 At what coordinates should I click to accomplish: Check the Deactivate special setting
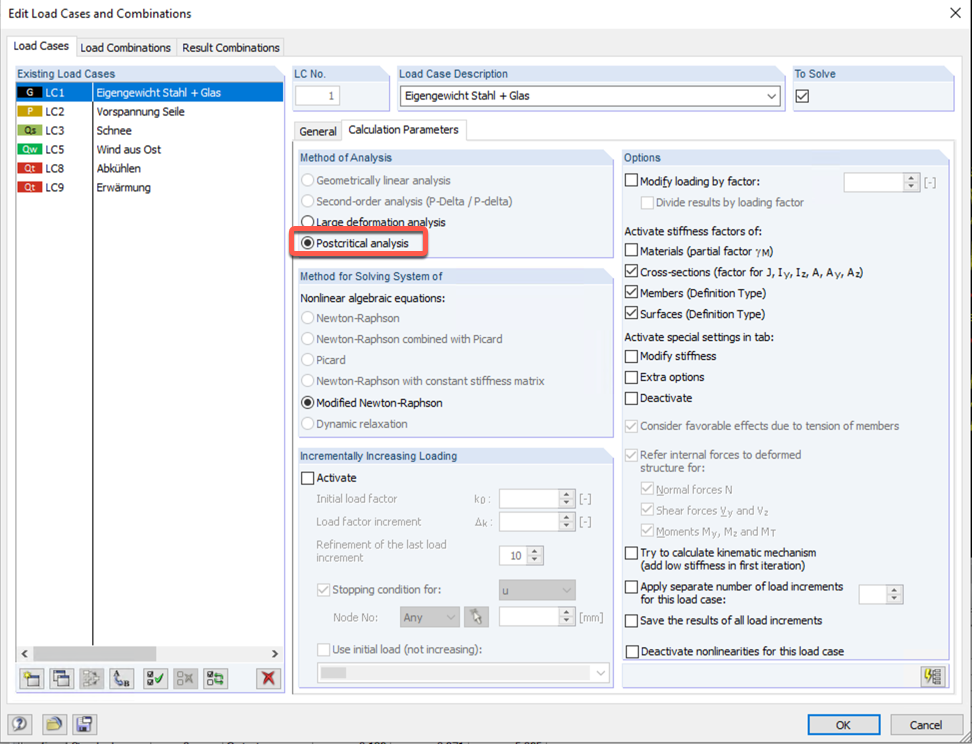(631, 398)
